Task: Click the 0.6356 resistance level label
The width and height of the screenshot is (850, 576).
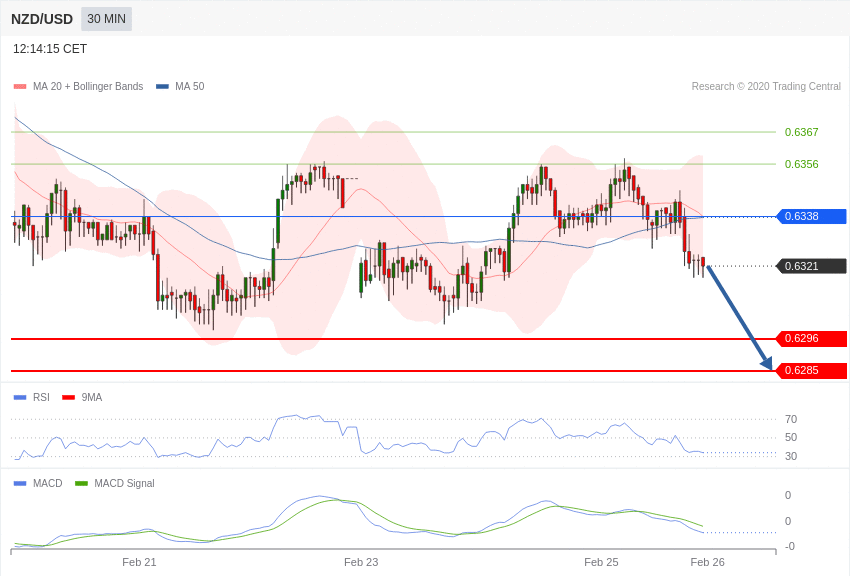Action: 801,164
